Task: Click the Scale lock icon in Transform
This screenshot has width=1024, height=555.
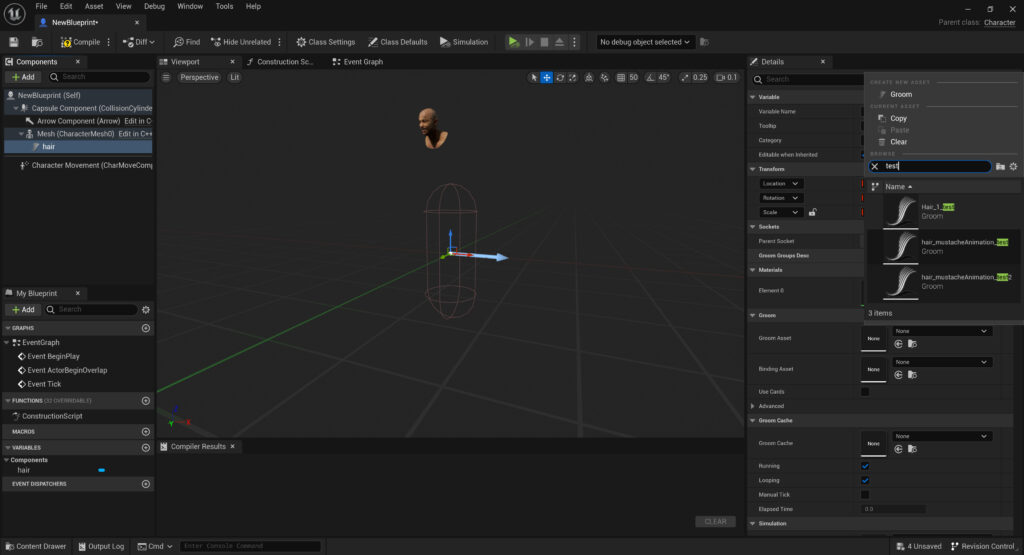Action: point(812,212)
